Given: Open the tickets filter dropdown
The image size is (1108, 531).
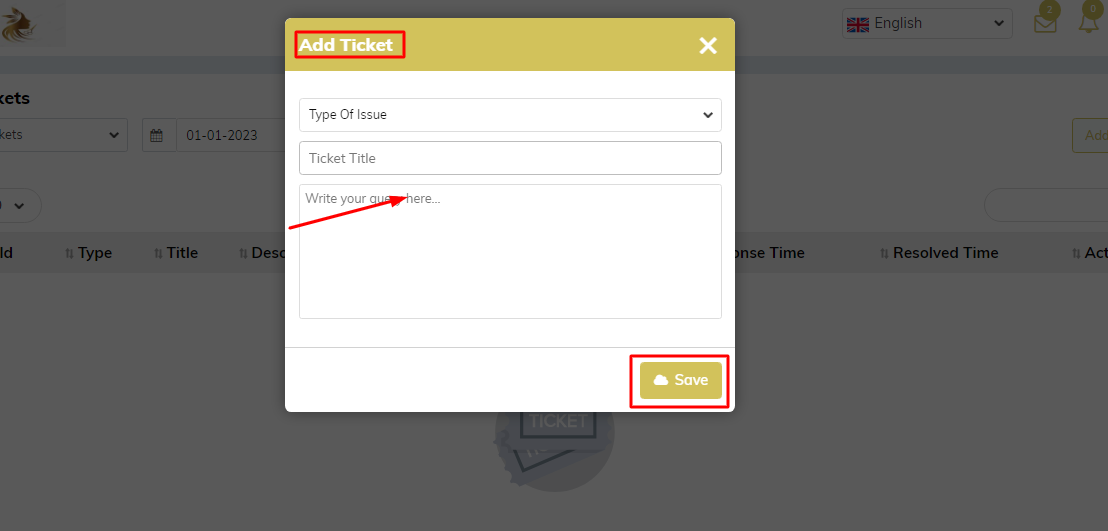Looking at the screenshot, I should point(62,135).
